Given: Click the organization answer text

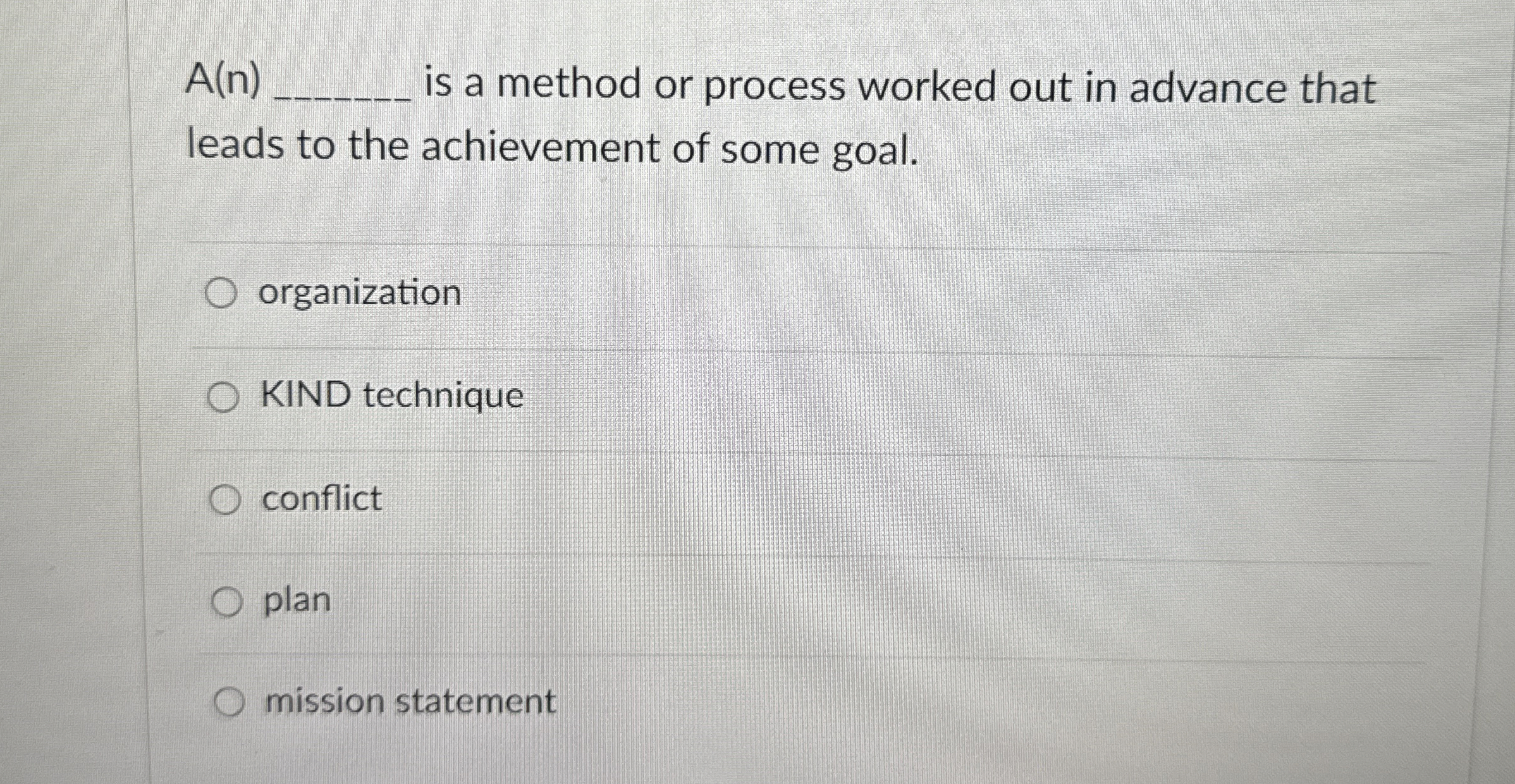Looking at the screenshot, I should pos(360,291).
